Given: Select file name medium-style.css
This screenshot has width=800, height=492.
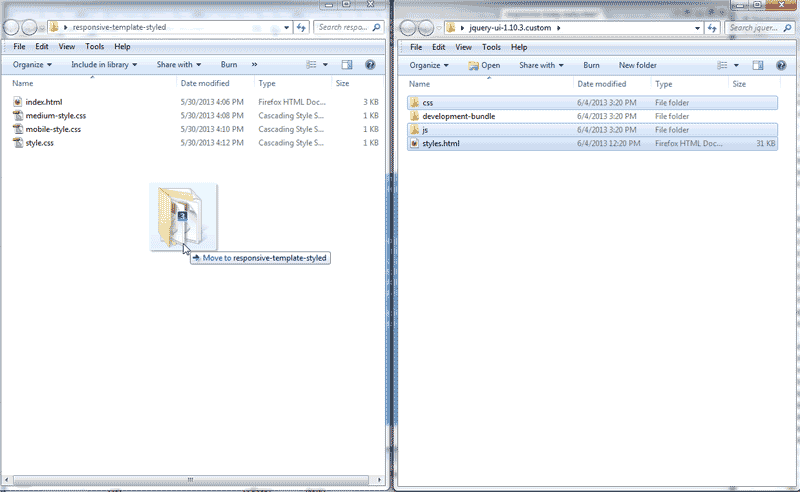Looking at the screenshot, I should pyautogui.click(x=56, y=115).
